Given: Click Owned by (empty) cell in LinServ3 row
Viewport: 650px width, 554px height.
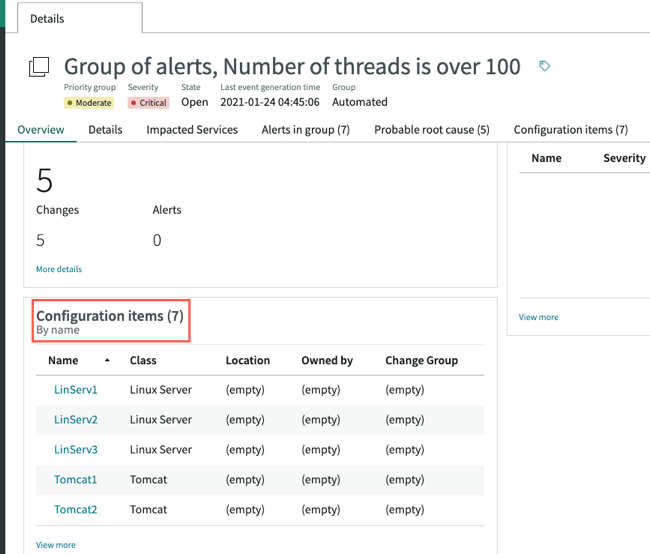Looking at the screenshot, I should (x=321, y=450).
